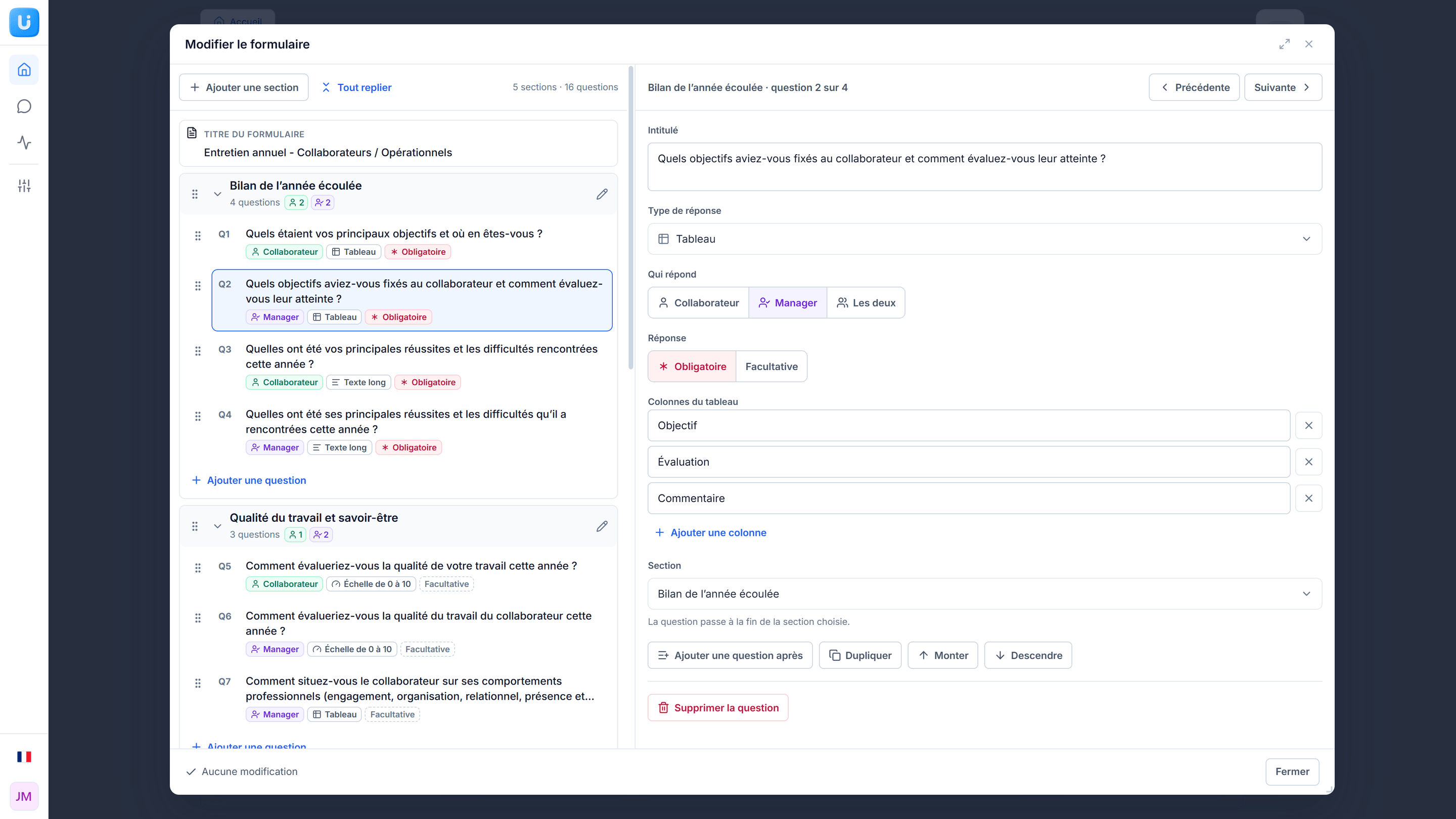Go to the Suivante question
The image size is (1456, 819).
click(1283, 87)
